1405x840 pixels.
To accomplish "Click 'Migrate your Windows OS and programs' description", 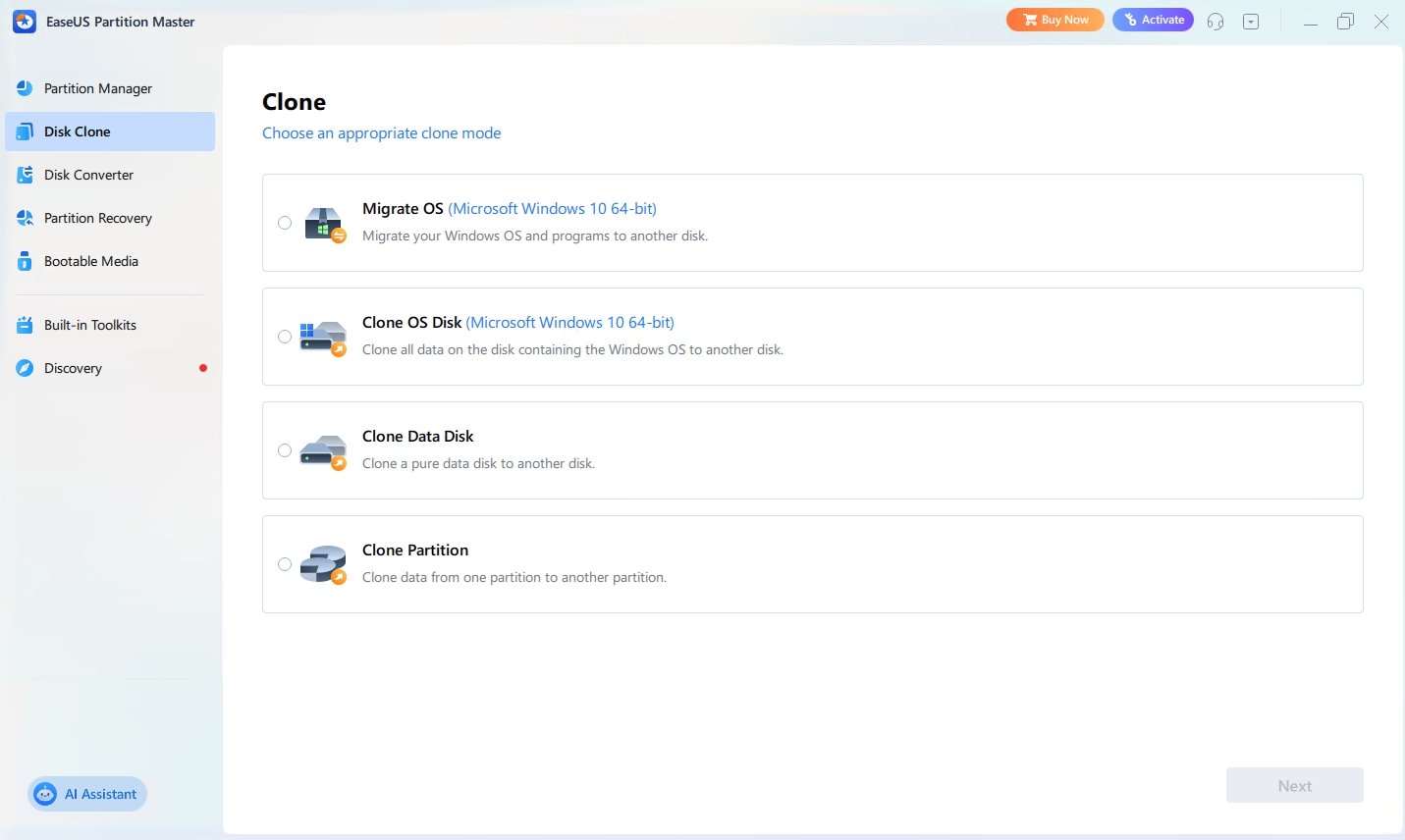I will (x=535, y=236).
